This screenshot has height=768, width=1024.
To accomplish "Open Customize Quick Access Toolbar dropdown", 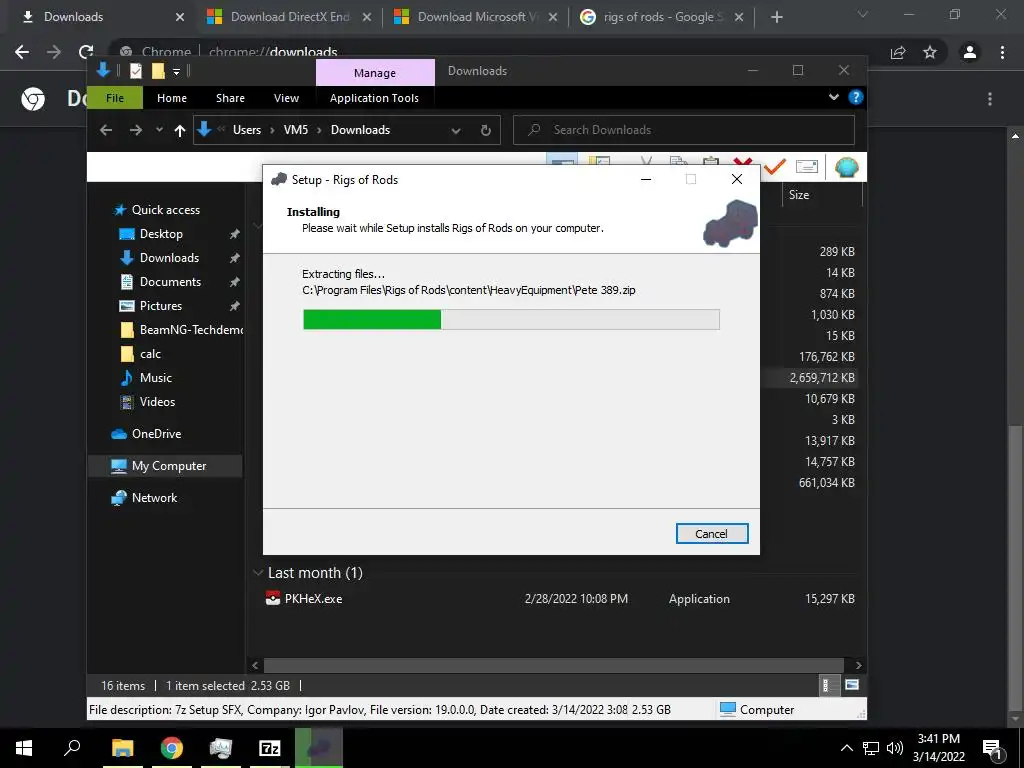I will pyautogui.click(x=176, y=71).
